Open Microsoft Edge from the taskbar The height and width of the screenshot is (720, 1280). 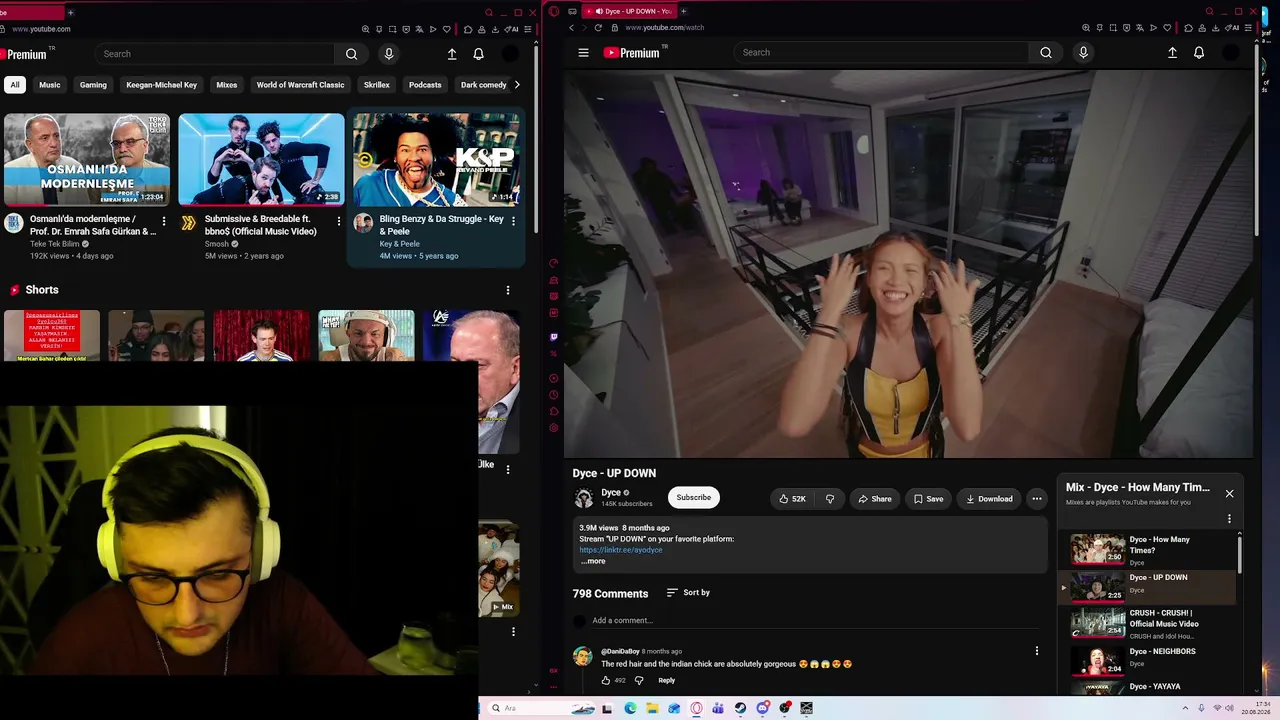[630, 708]
